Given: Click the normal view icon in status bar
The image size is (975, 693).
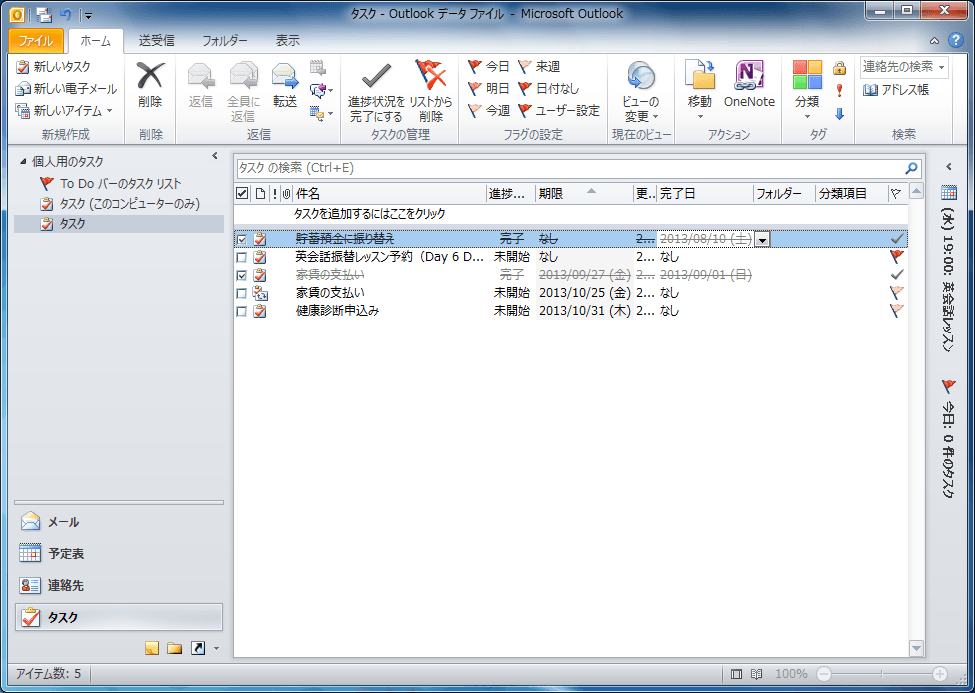Looking at the screenshot, I should (x=737, y=674).
